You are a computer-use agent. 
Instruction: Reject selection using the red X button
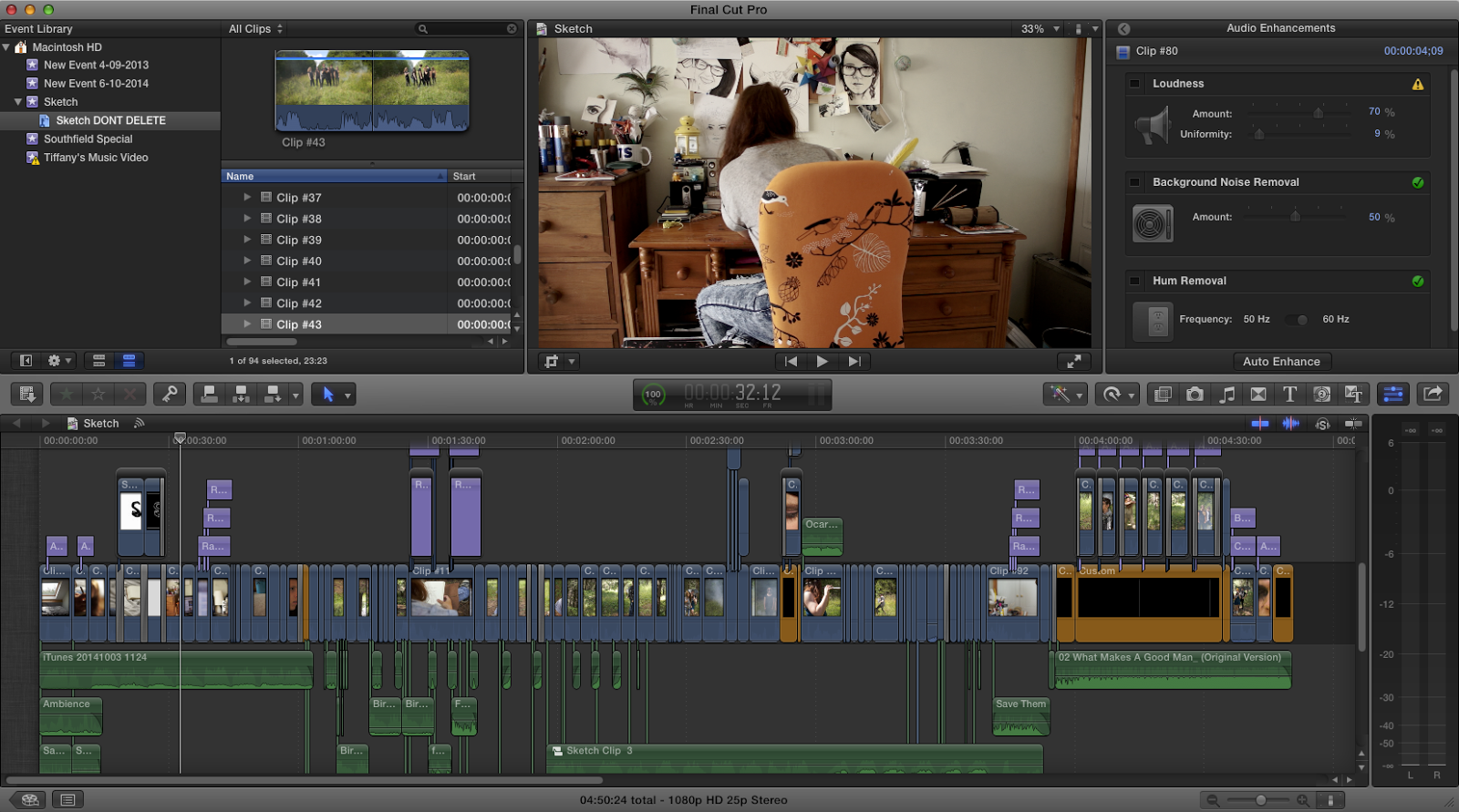click(x=129, y=394)
